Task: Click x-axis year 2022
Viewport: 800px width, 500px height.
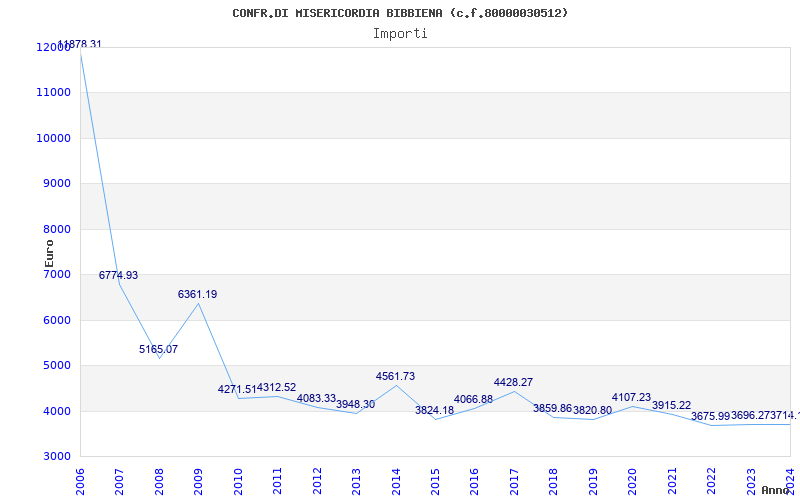Action: [x=711, y=481]
